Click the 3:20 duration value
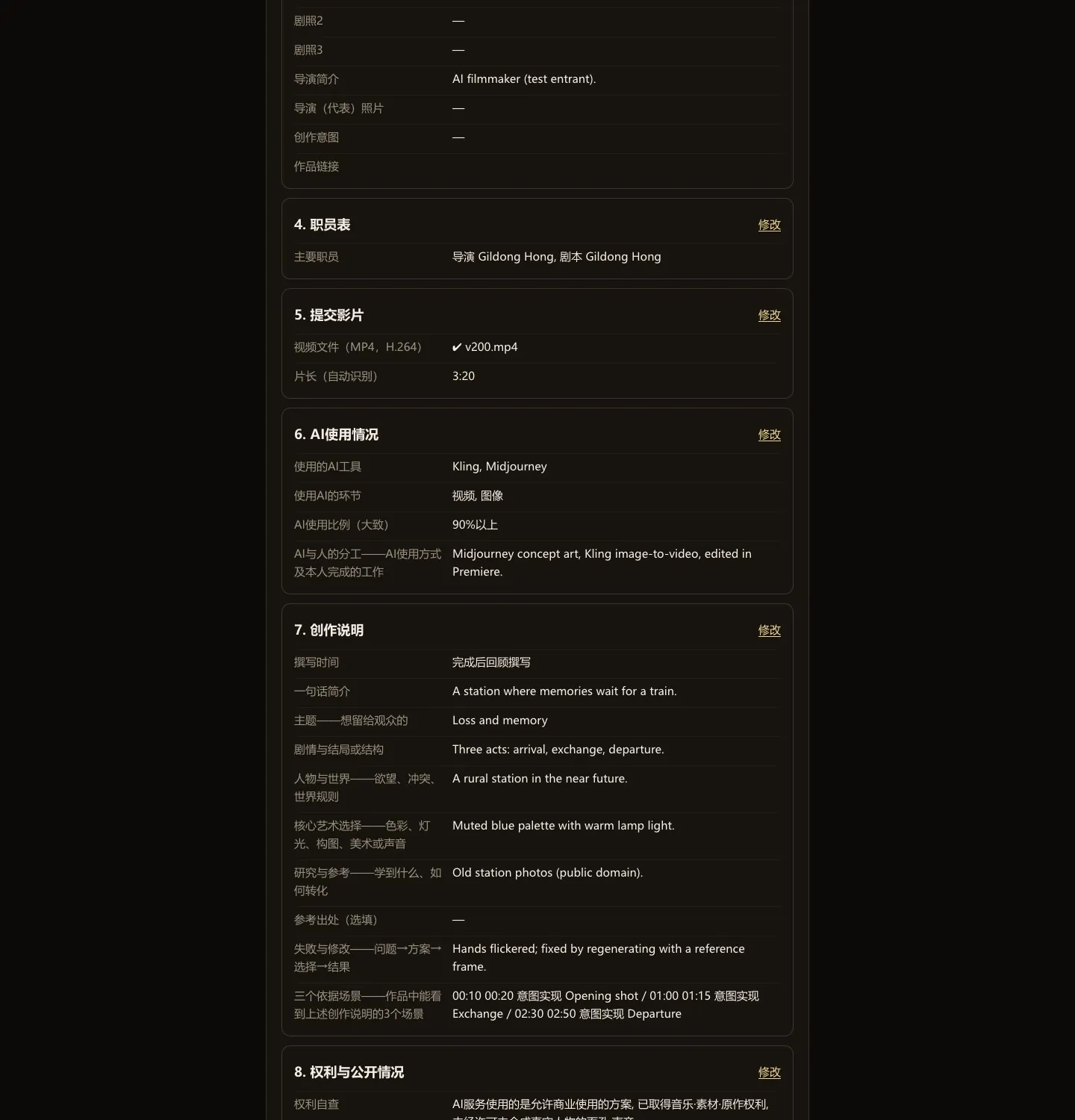The width and height of the screenshot is (1075, 1120). tap(464, 376)
